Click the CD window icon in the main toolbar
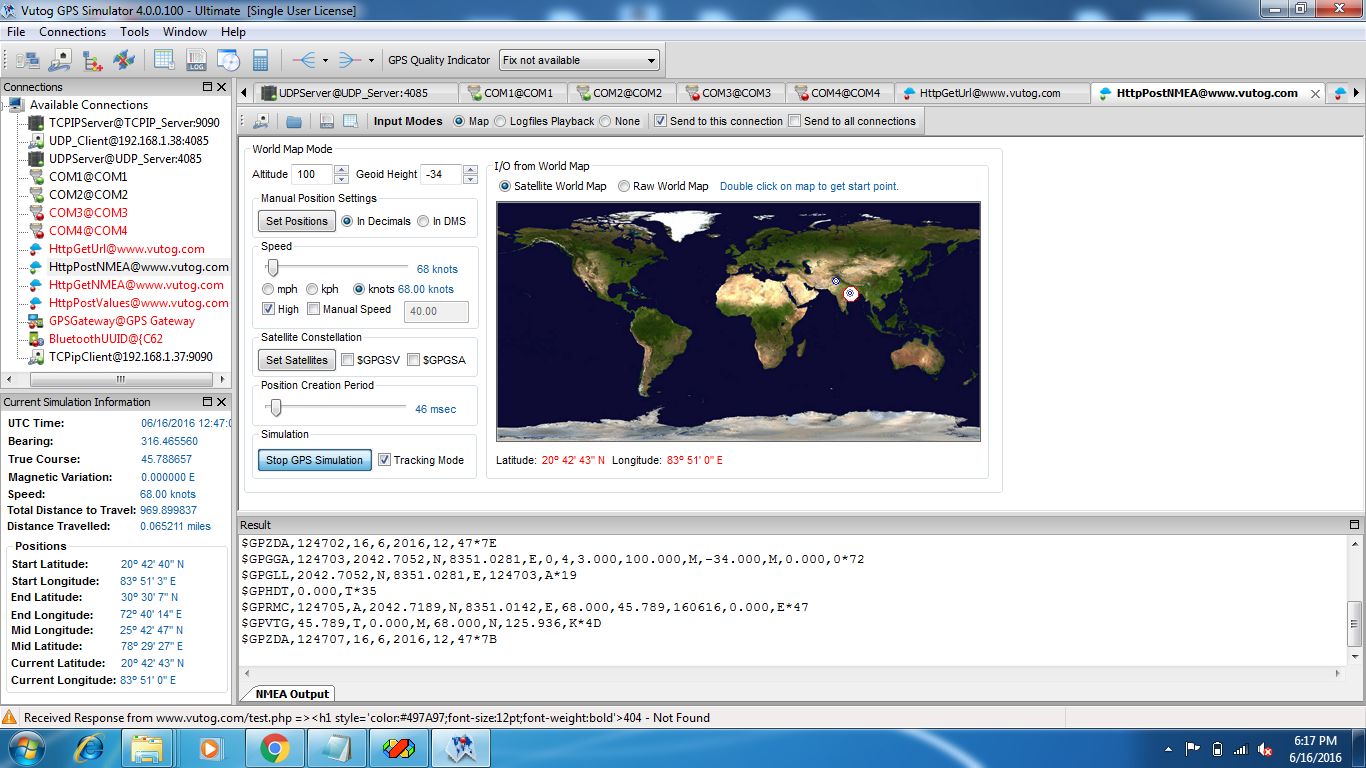Image resolution: width=1366 pixels, height=768 pixels. click(228, 60)
